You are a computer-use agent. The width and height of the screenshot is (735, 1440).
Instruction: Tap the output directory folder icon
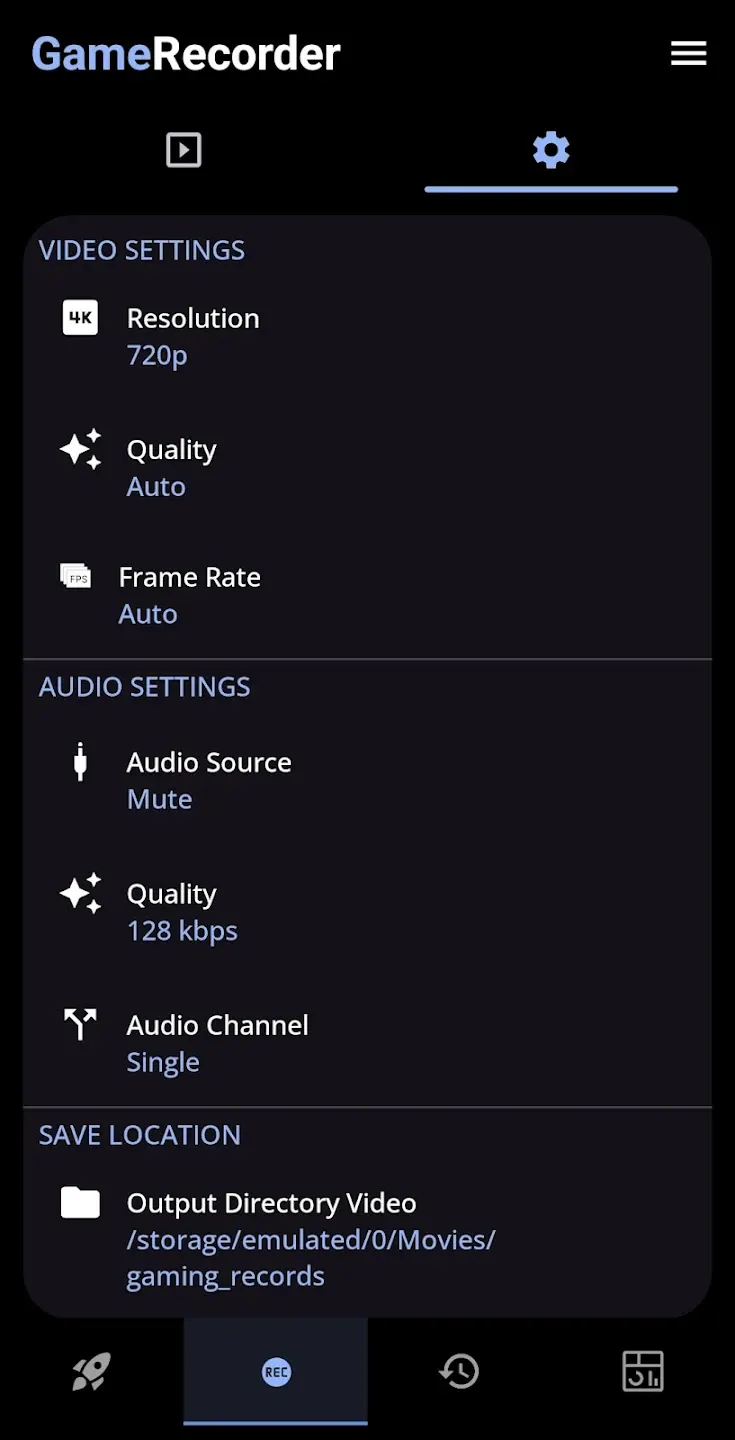click(x=80, y=1203)
